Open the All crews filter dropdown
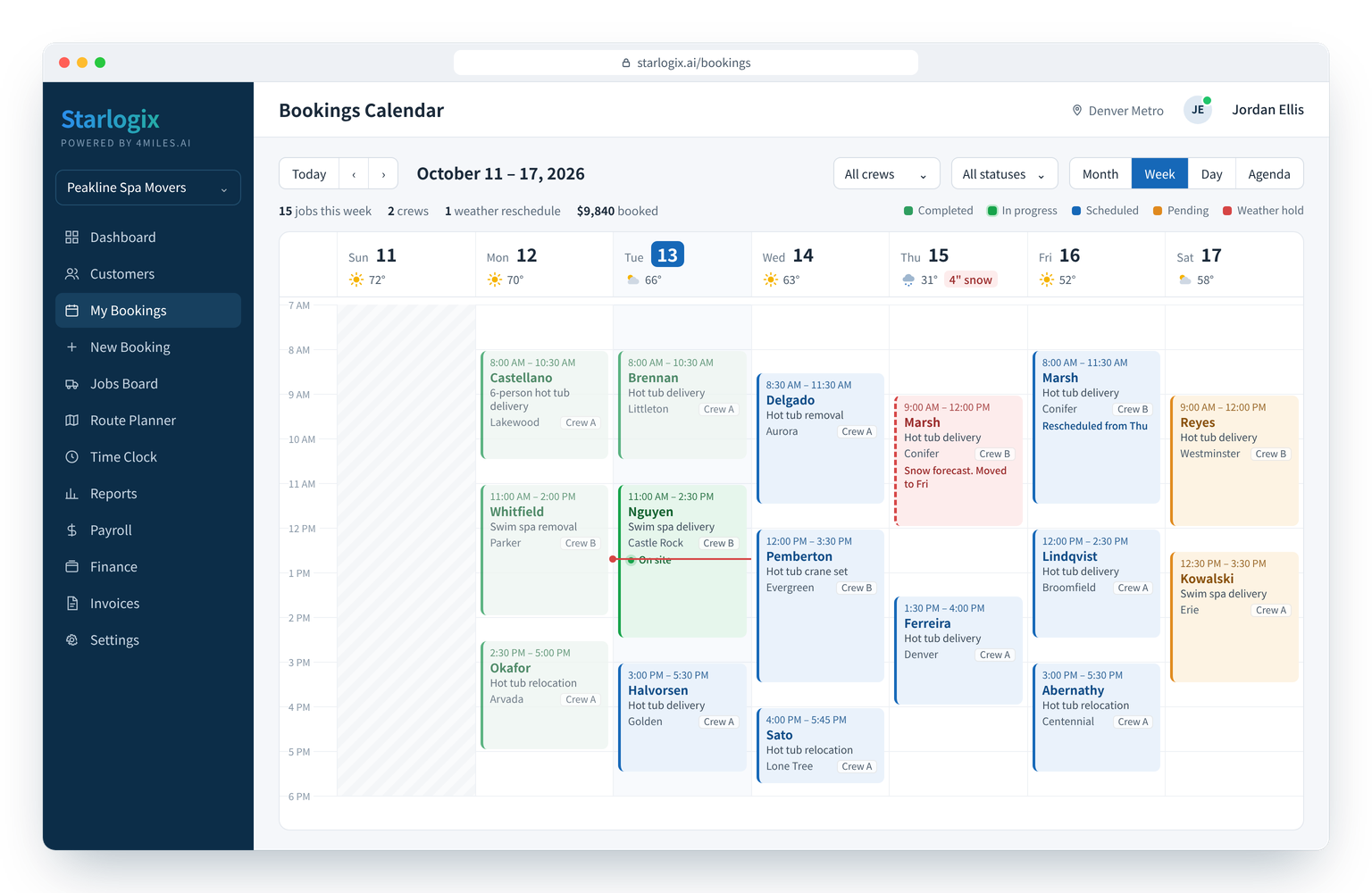 click(x=886, y=174)
